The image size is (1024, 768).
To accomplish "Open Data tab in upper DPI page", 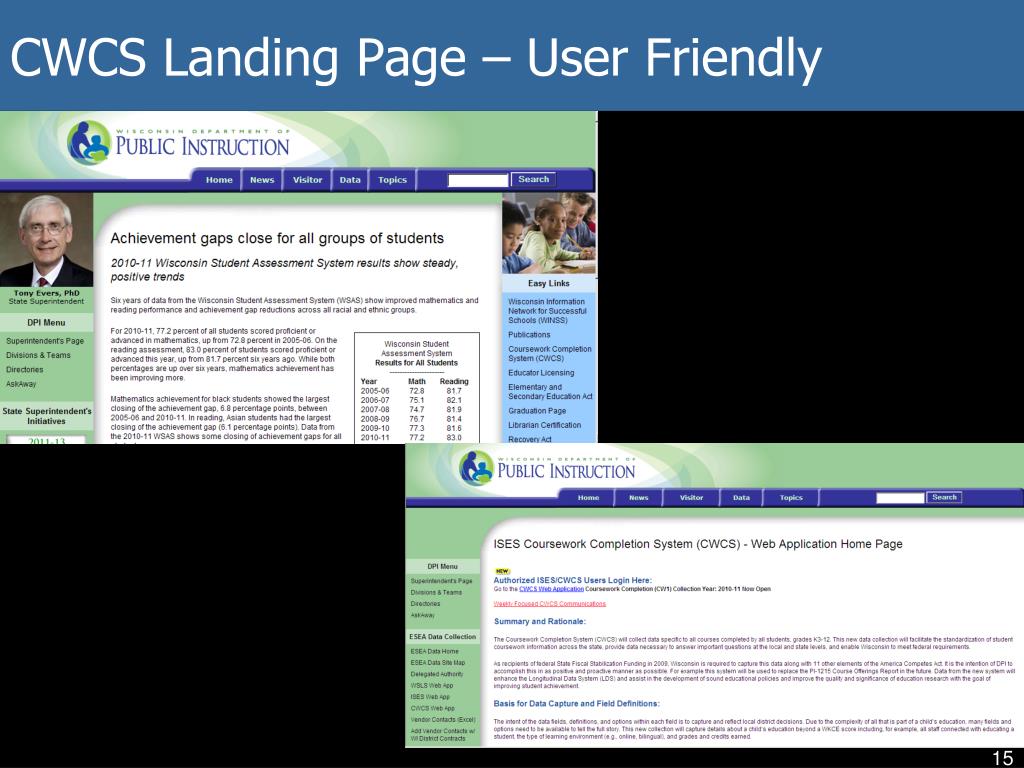I will [x=350, y=180].
